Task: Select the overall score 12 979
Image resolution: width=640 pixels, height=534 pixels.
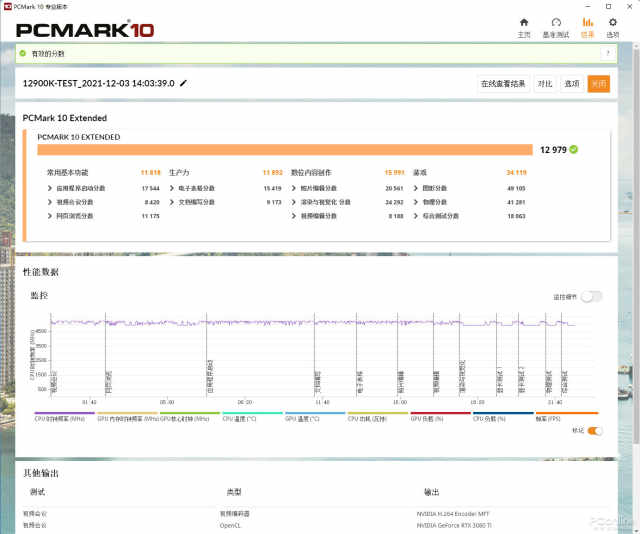Action: pos(553,150)
